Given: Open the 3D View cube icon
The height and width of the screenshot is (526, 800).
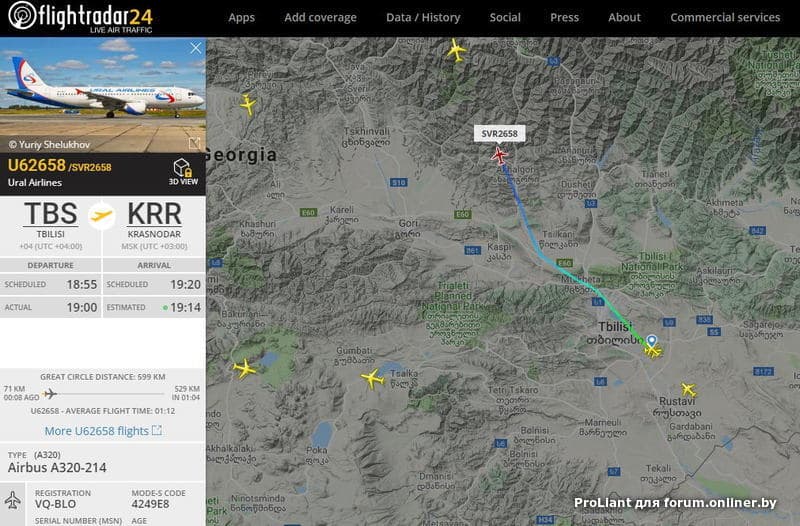Looking at the screenshot, I should click(183, 171).
